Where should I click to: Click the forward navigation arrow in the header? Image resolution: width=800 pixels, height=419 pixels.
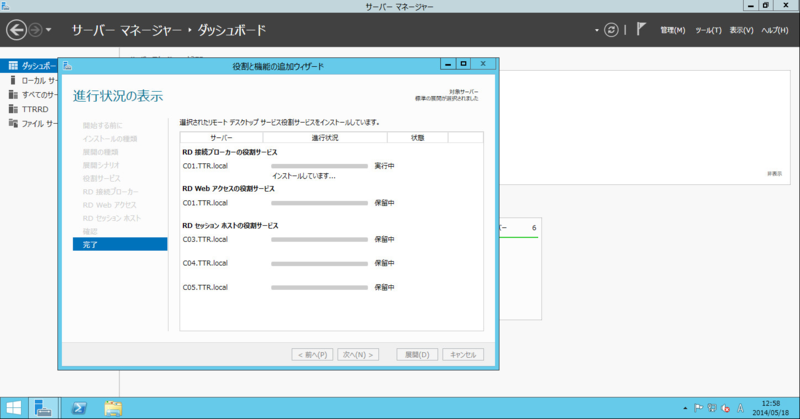[35, 30]
